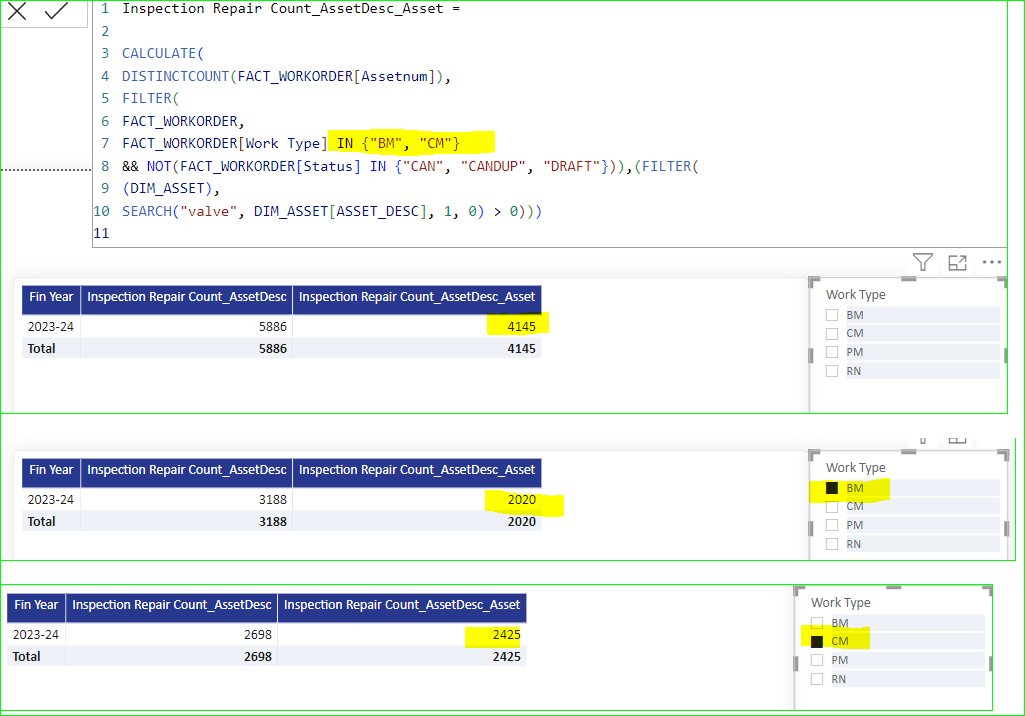Click Work Type title of the unselected slicer
1025x716 pixels.
(x=855, y=295)
